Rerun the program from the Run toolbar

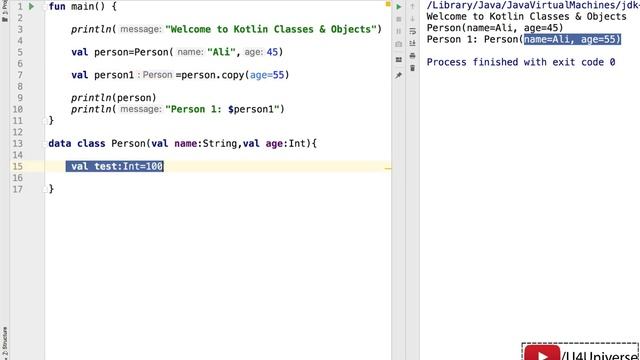(399, 7)
